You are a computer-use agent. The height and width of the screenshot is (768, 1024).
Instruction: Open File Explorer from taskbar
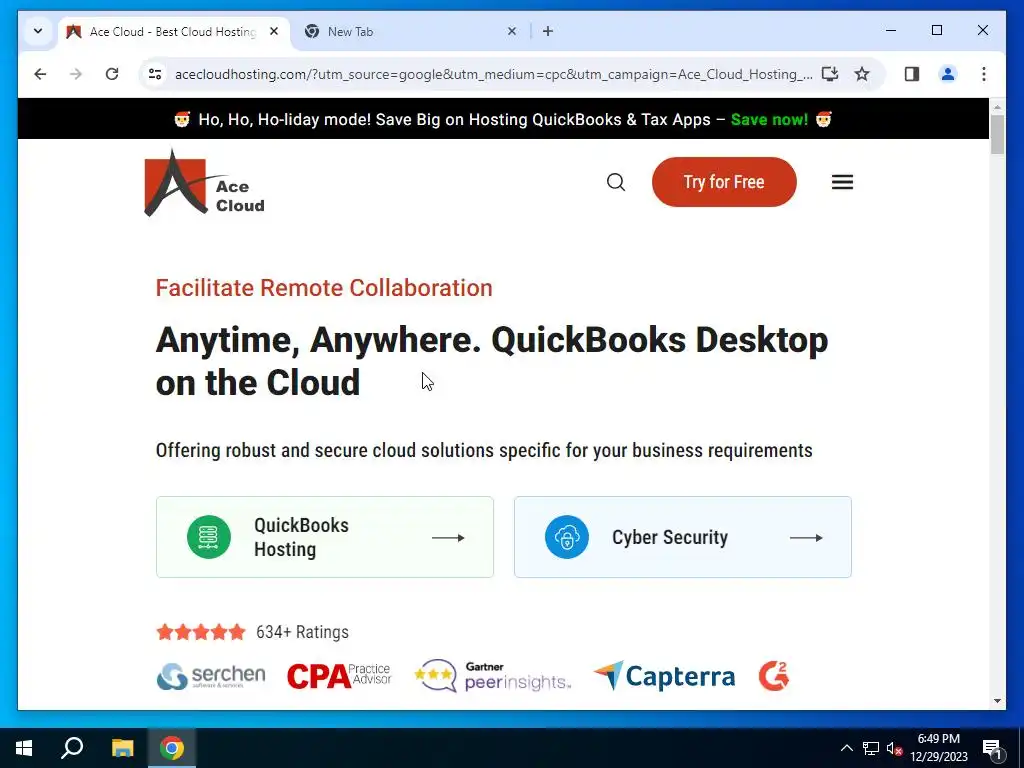click(122, 748)
